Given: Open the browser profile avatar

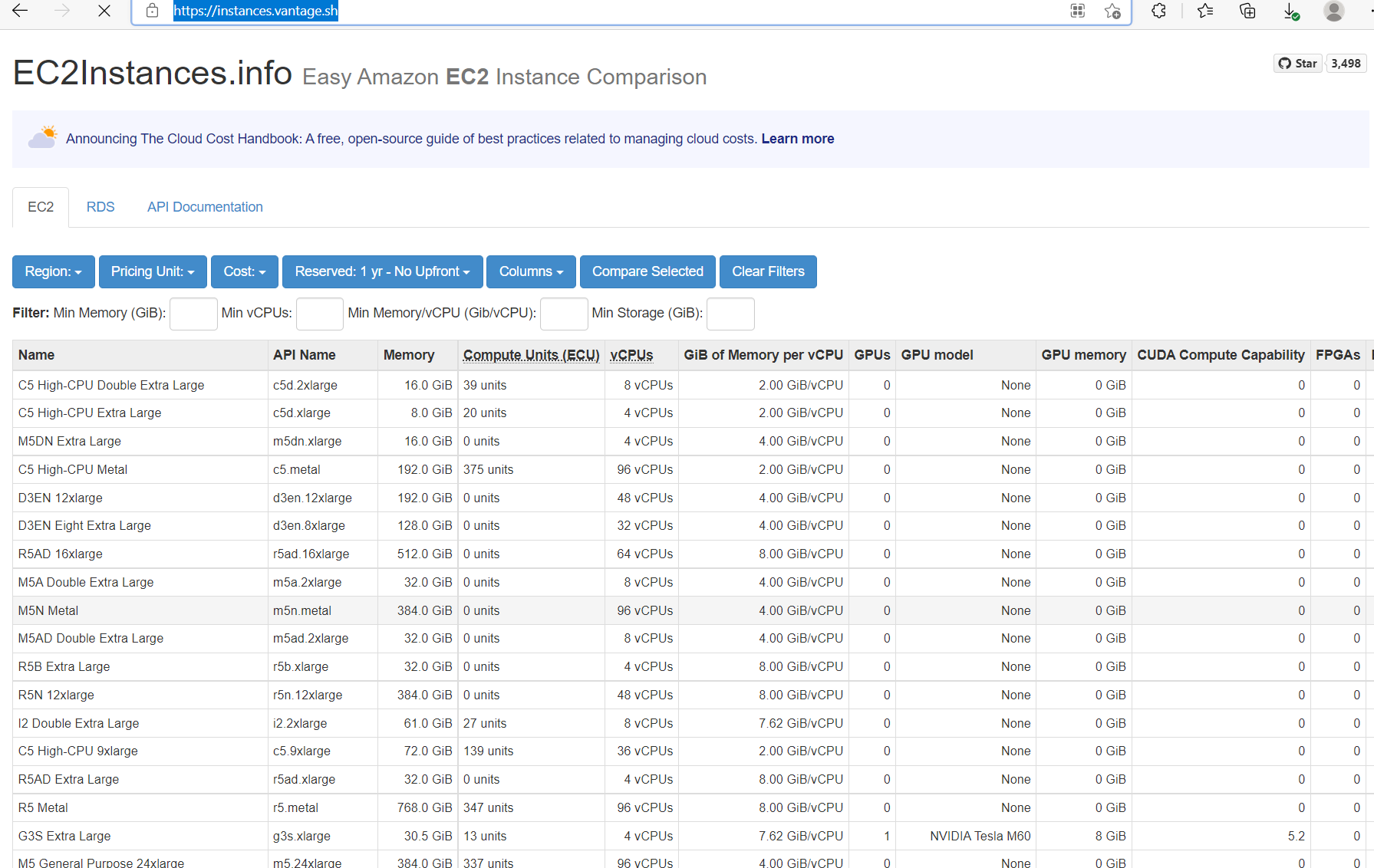Looking at the screenshot, I should (x=1334, y=11).
